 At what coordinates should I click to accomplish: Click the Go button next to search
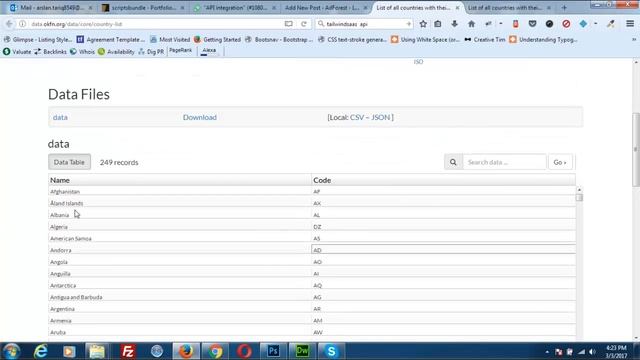click(560, 162)
